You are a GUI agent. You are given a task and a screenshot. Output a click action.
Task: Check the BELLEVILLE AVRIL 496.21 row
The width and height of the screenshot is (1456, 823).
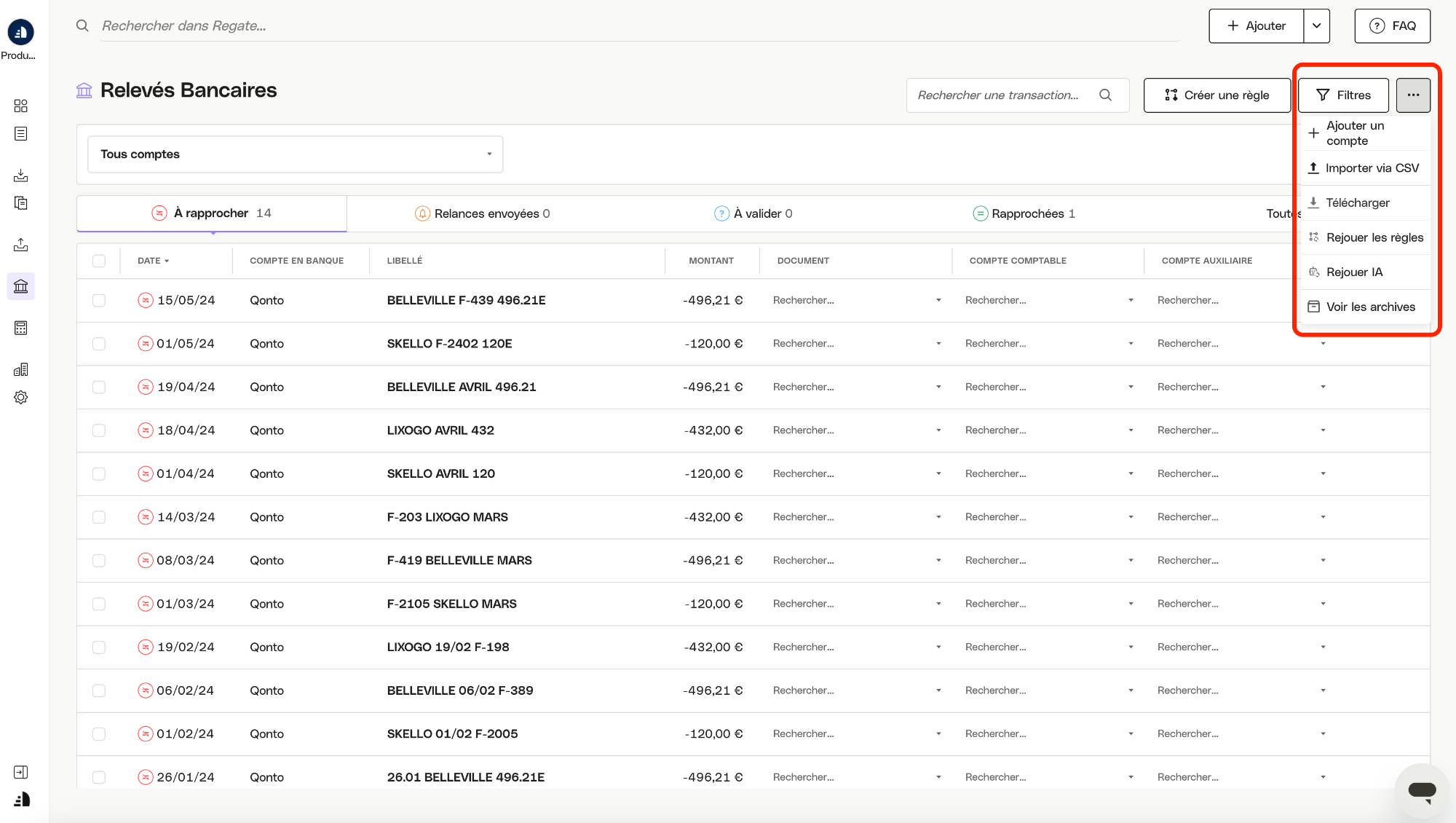(99, 387)
